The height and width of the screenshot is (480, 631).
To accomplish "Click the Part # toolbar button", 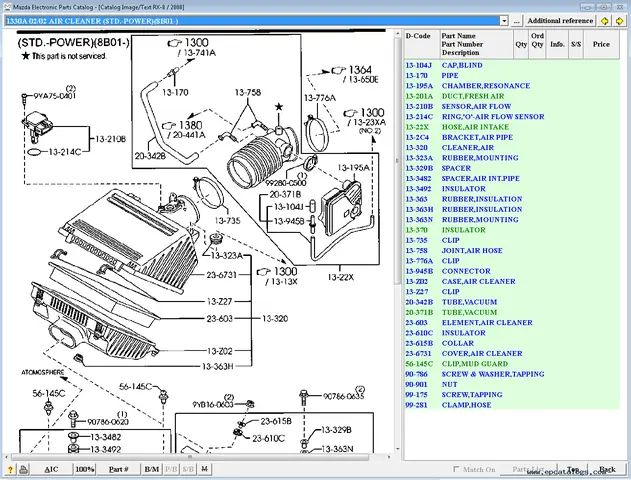I will 119,469.
